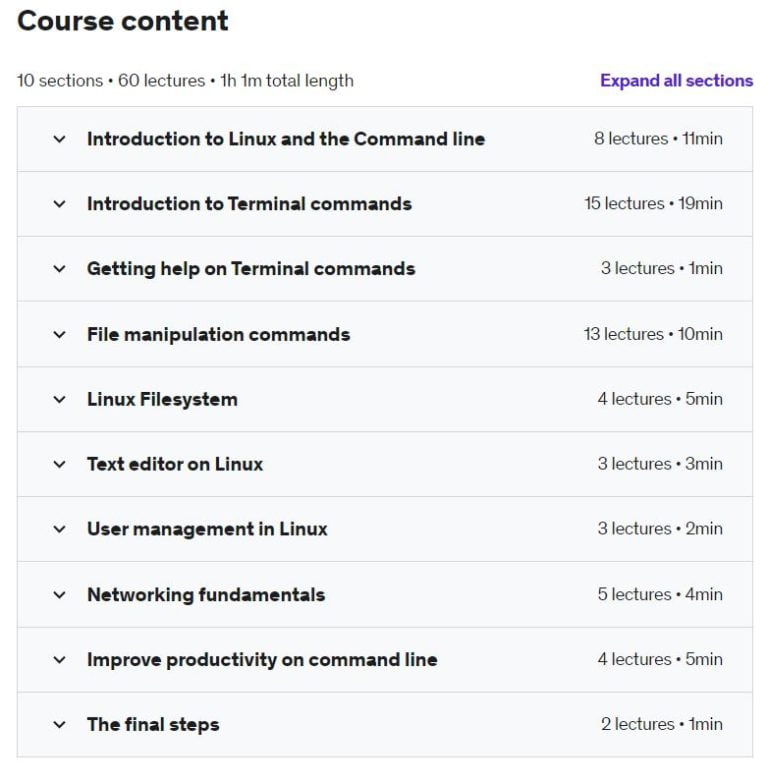Open chevron next to Networking fundamentals
The height and width of the screenshot is (781, 768).
pyautogui.click(x=59, y=595)
